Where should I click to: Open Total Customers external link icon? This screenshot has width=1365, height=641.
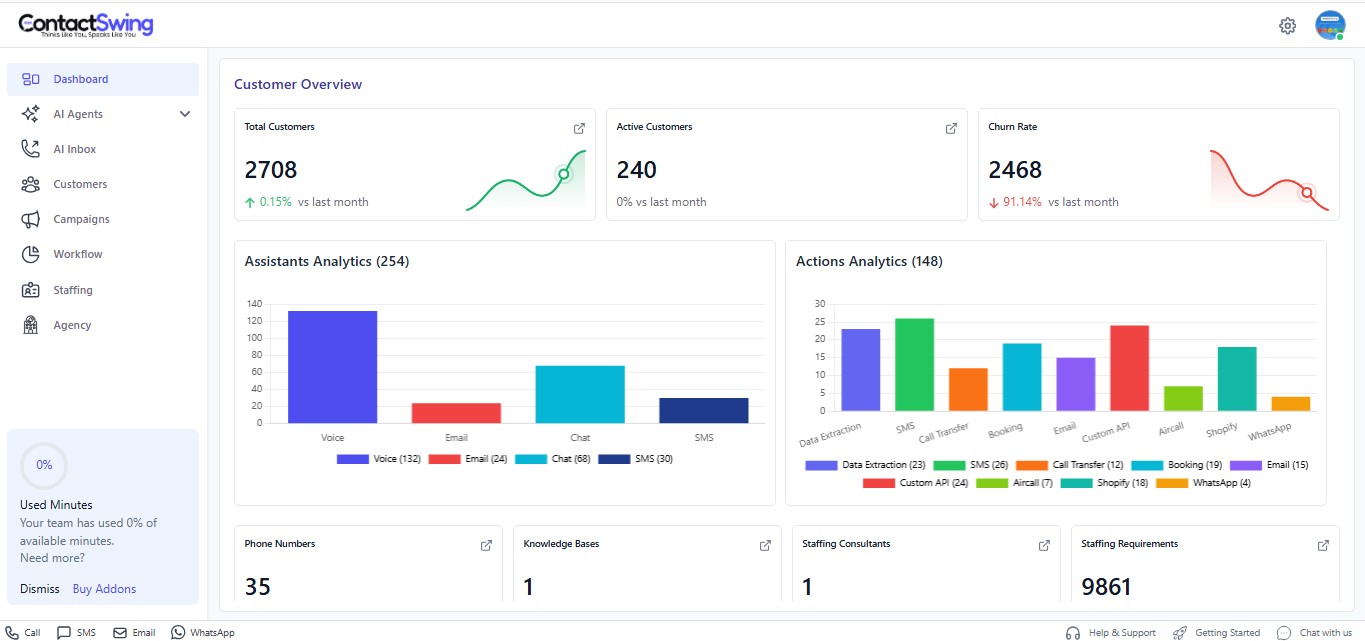(x=579, y=128)
